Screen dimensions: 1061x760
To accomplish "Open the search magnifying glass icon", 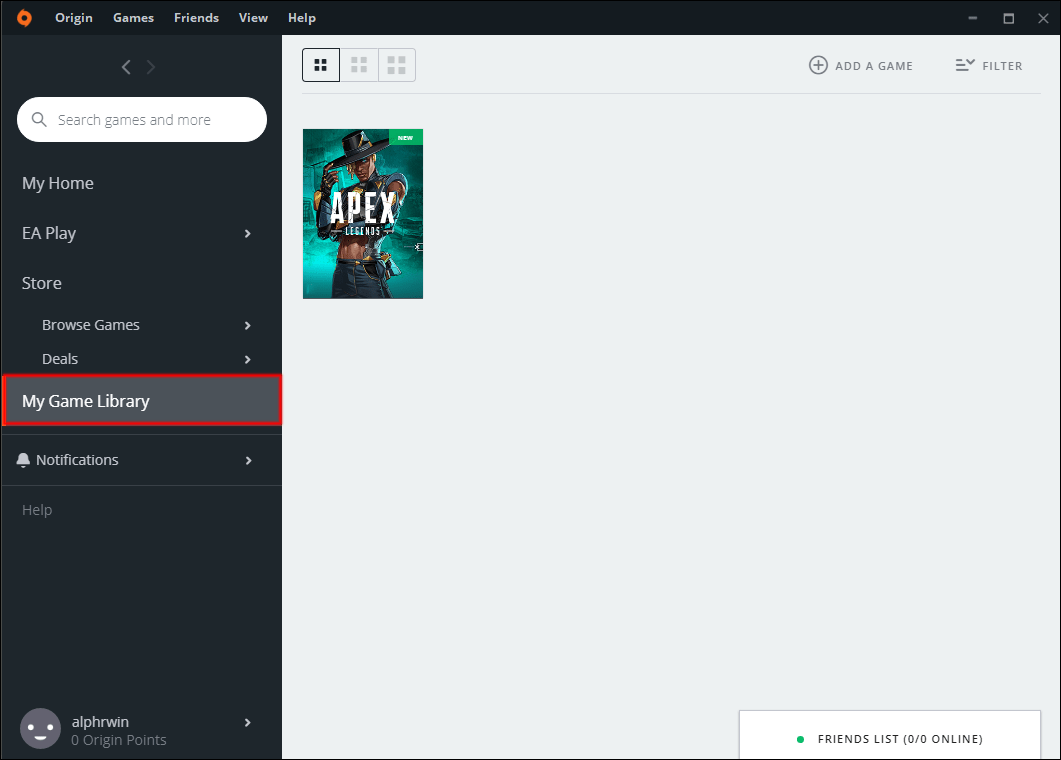I will [x=39, y=119].
